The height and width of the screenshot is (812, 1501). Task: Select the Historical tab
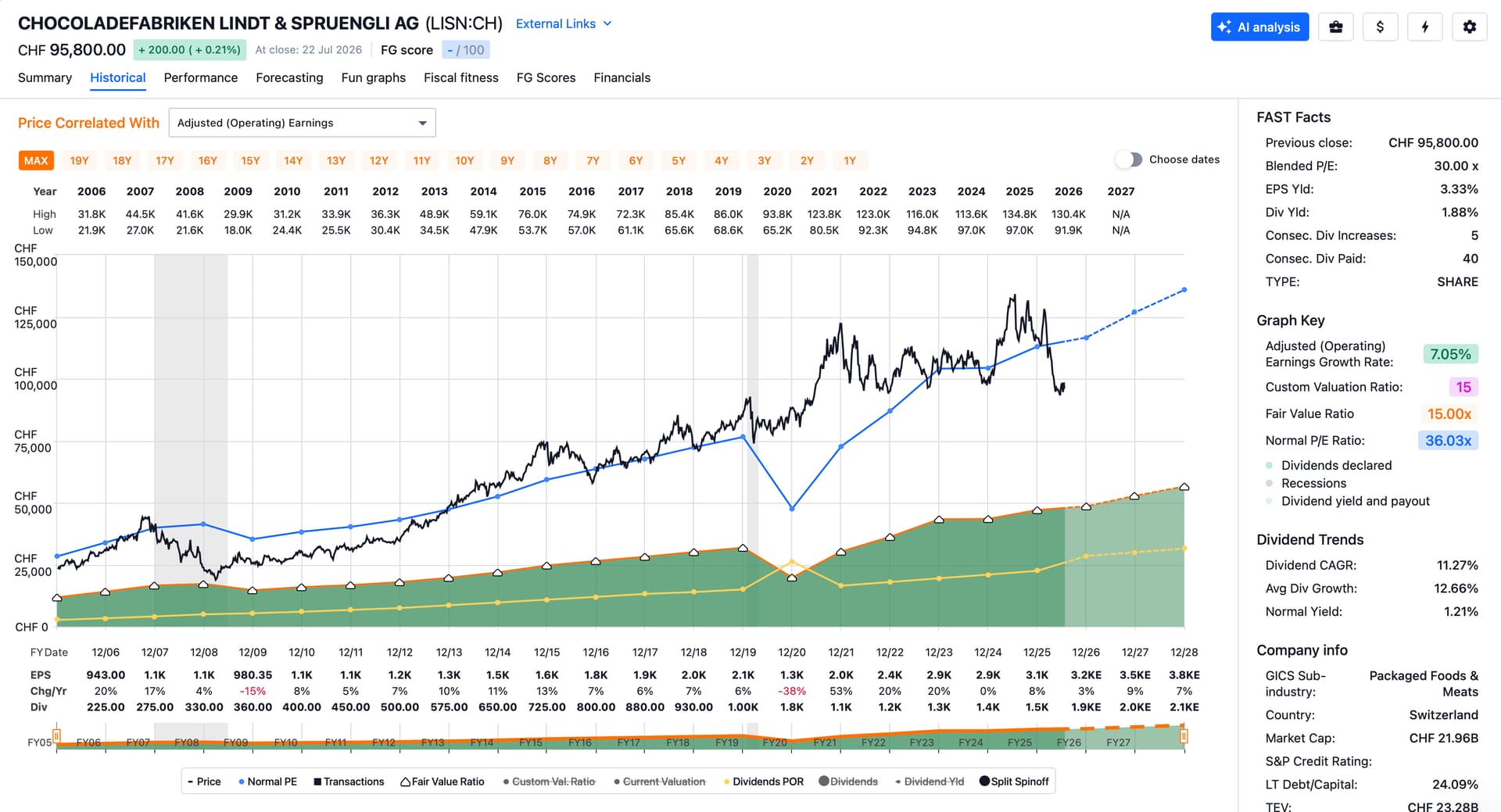pos(117,77)
